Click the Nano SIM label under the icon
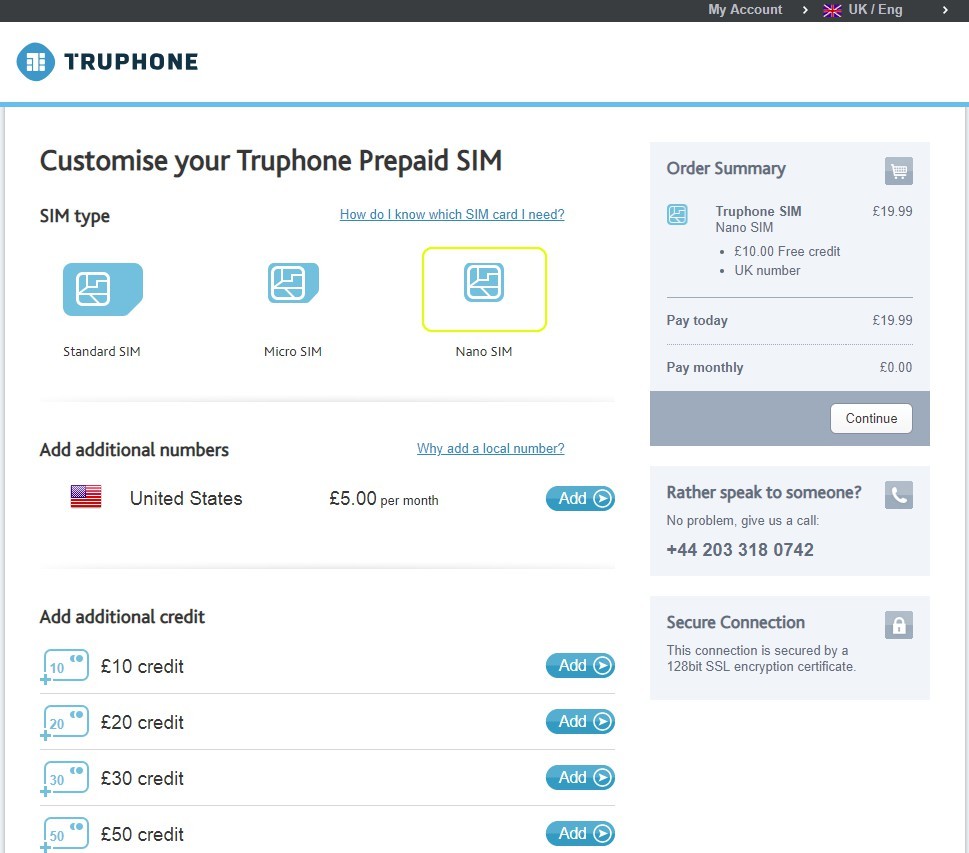The image size is (969, 853). coord(484,351)
